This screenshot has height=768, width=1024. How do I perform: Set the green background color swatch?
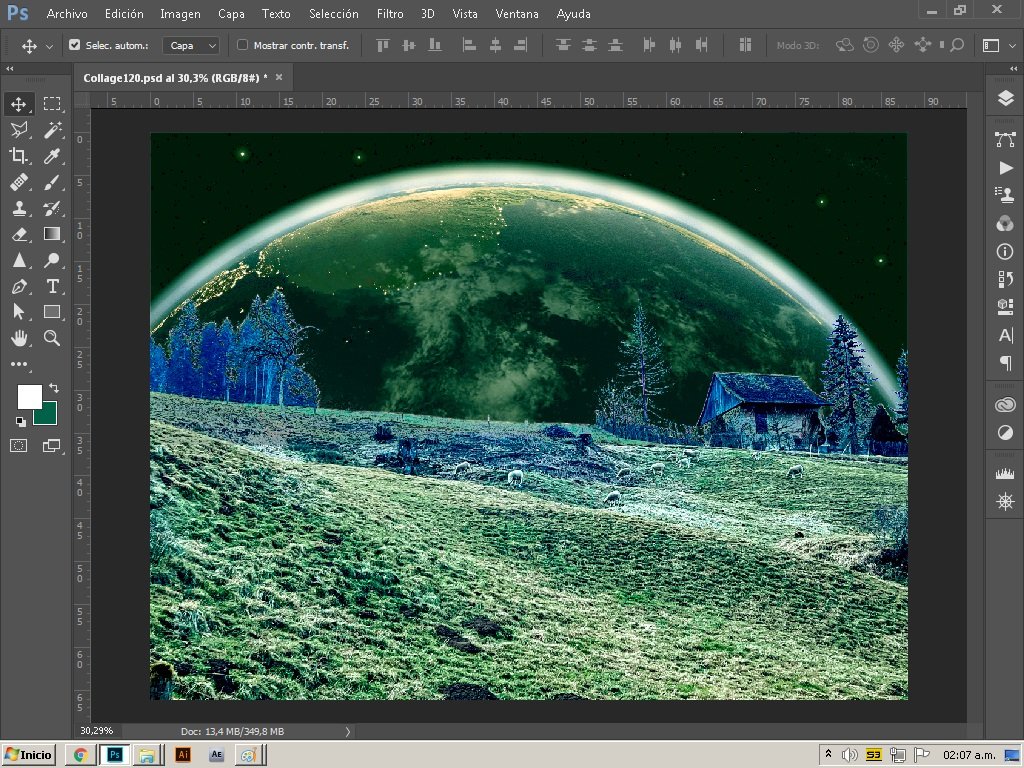49,416
